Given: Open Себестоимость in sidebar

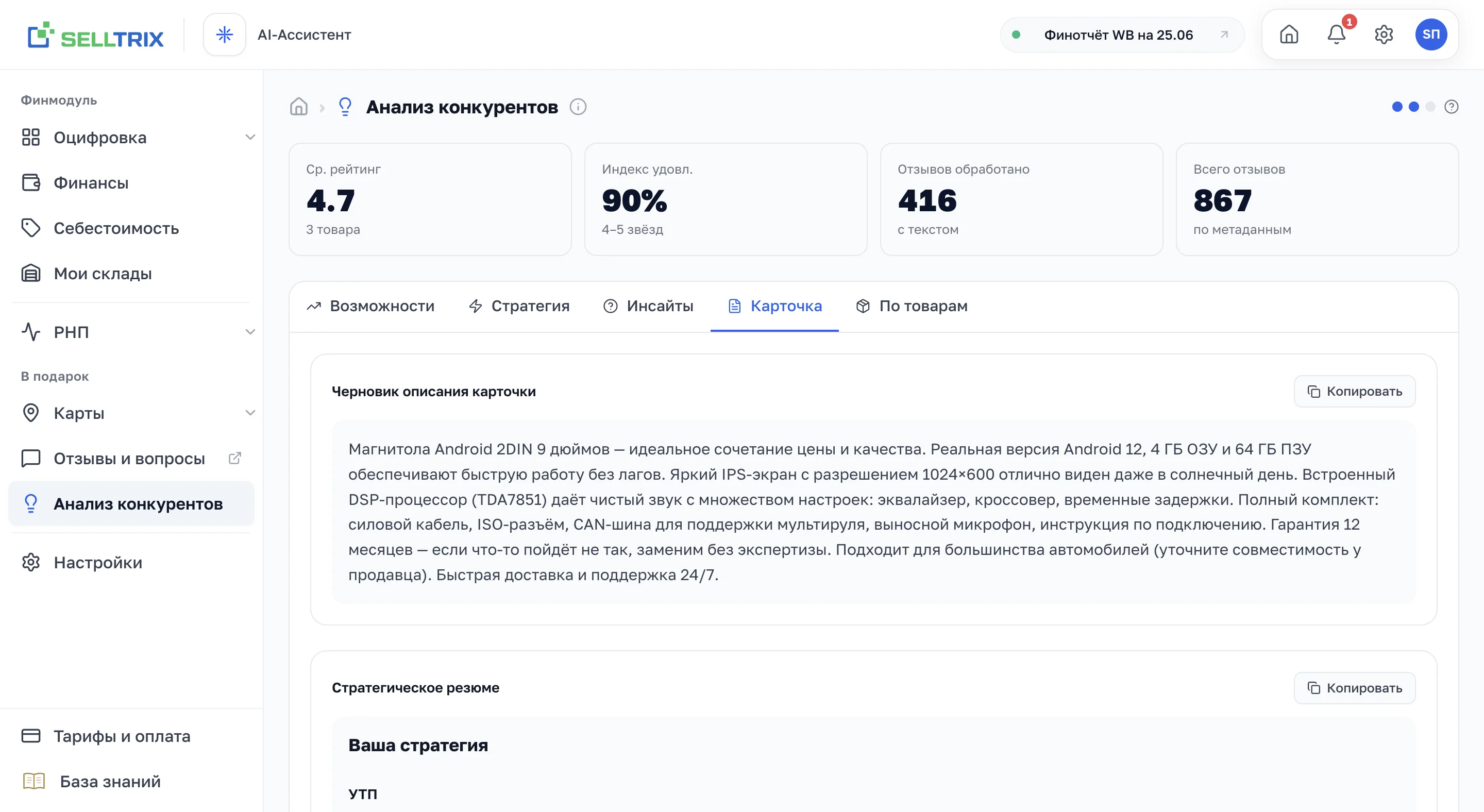Looking at the screenshot, I should [131, 228].
